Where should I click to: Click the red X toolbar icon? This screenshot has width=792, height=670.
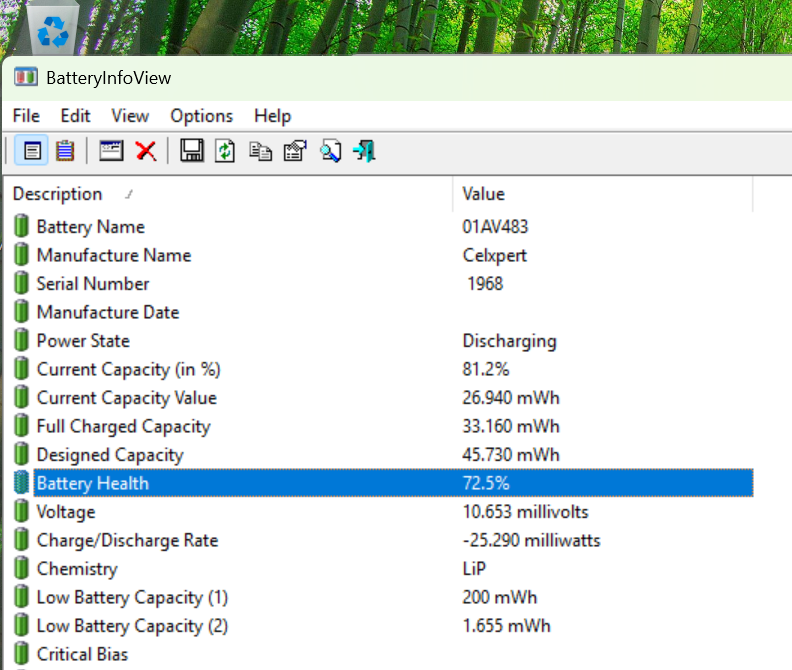coord(146,151)
